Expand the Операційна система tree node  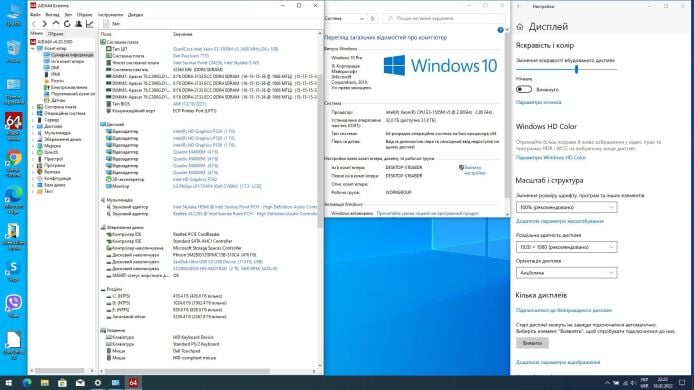[33, 113]
